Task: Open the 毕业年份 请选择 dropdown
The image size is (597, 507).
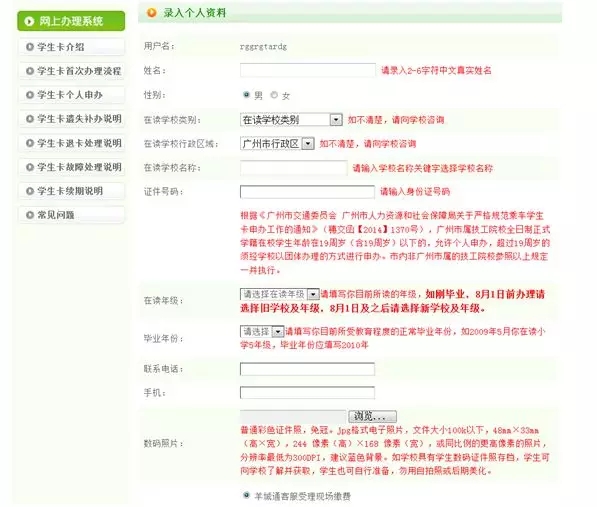Action: [262, 332]
